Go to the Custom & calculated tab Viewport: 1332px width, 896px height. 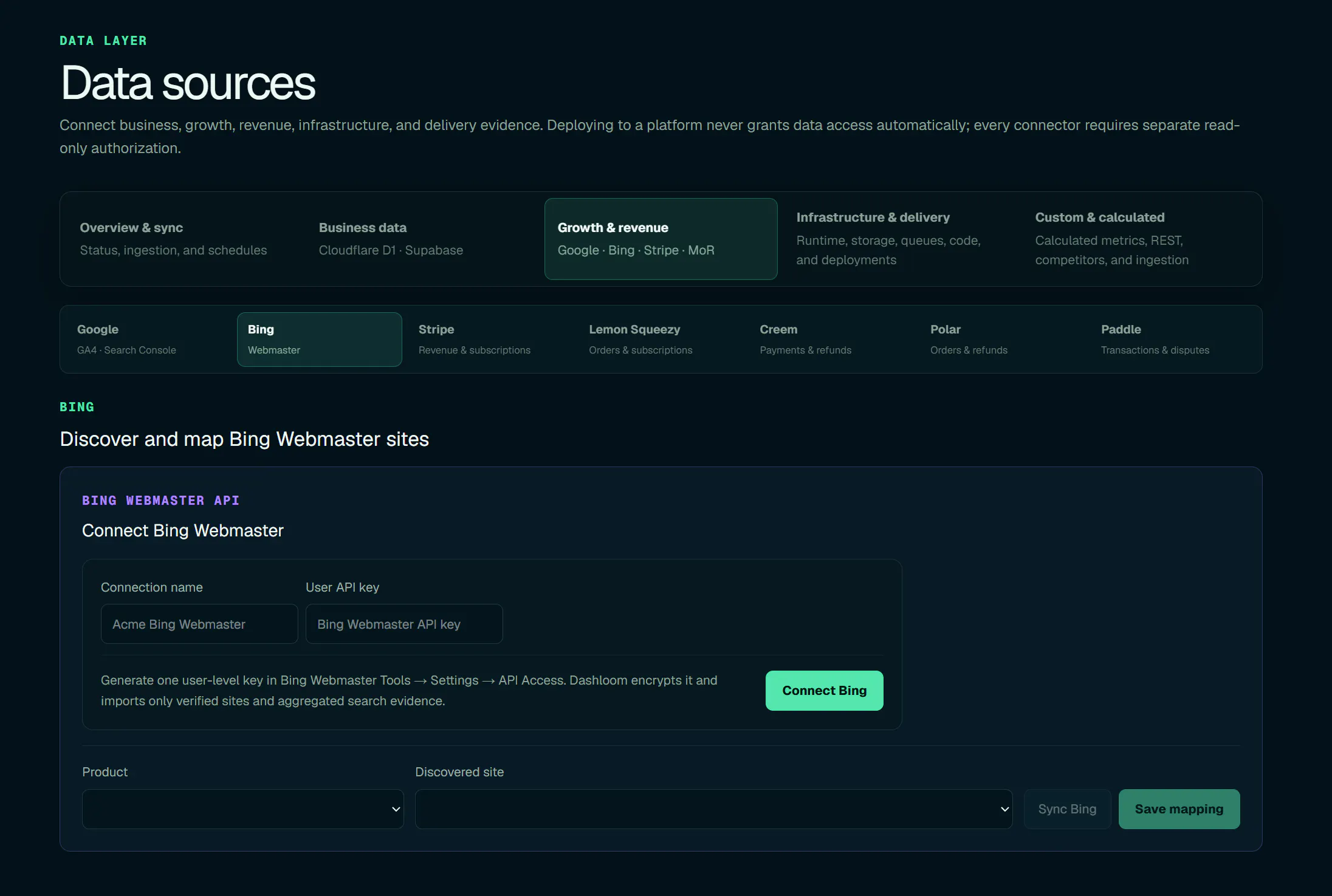click(x=1138, y=239)
